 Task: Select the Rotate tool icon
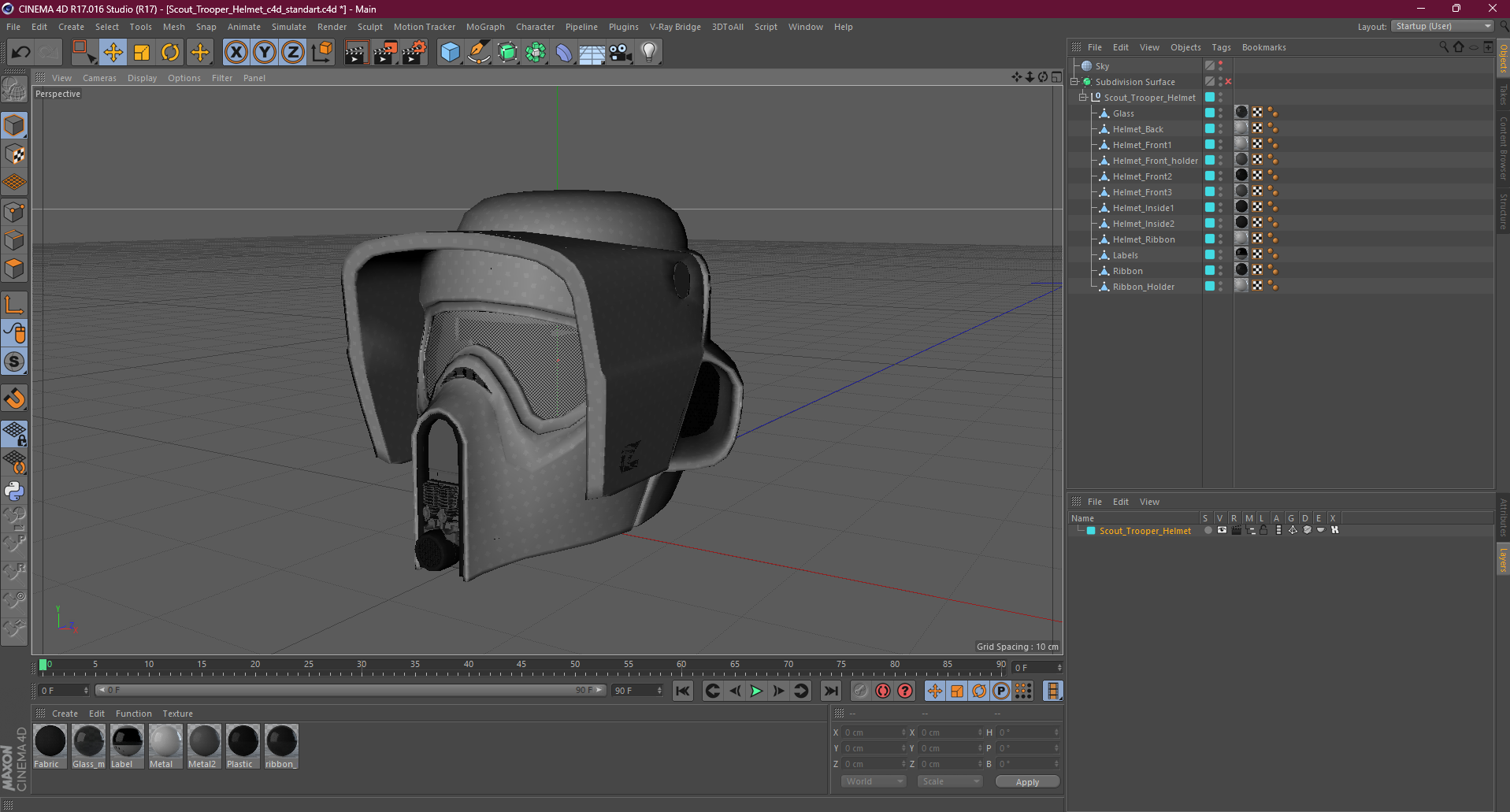tap(170, 53)
